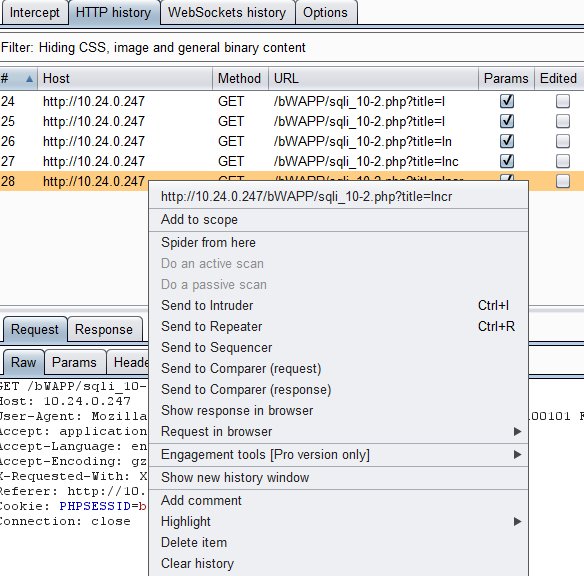Choose Spider from here
This screenshot has height=576, width=584.
339,242
